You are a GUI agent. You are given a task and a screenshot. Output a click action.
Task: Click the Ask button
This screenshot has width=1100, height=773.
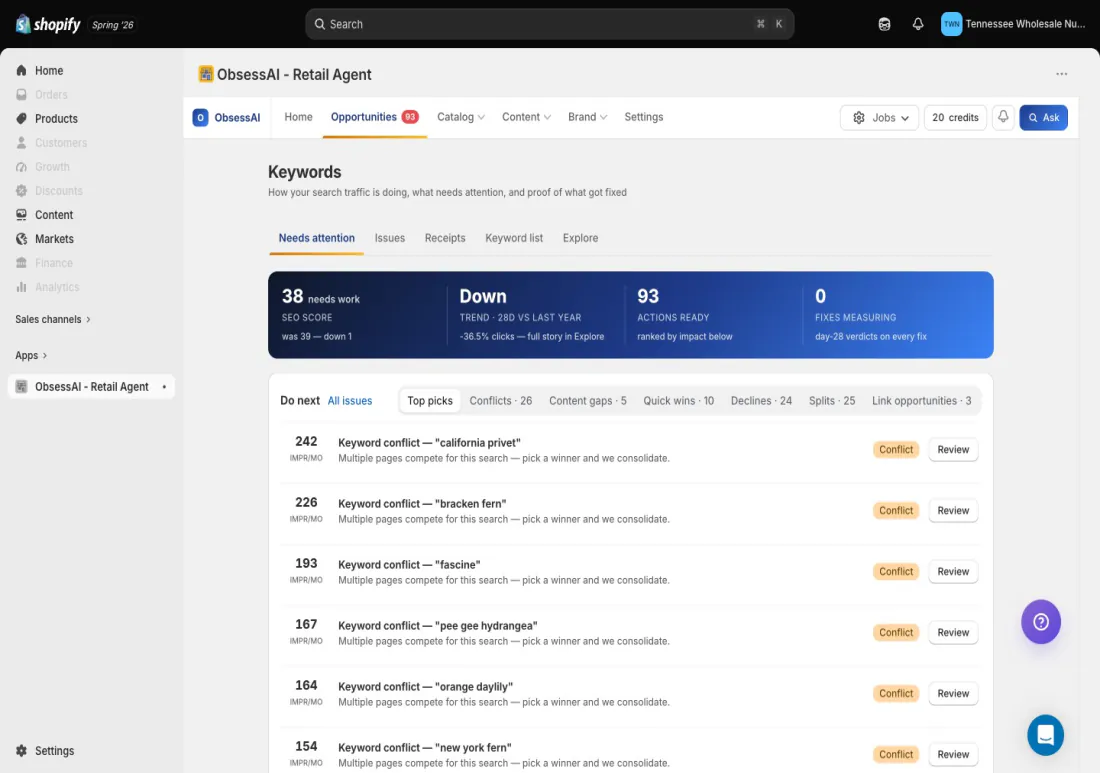(1043, 117)
